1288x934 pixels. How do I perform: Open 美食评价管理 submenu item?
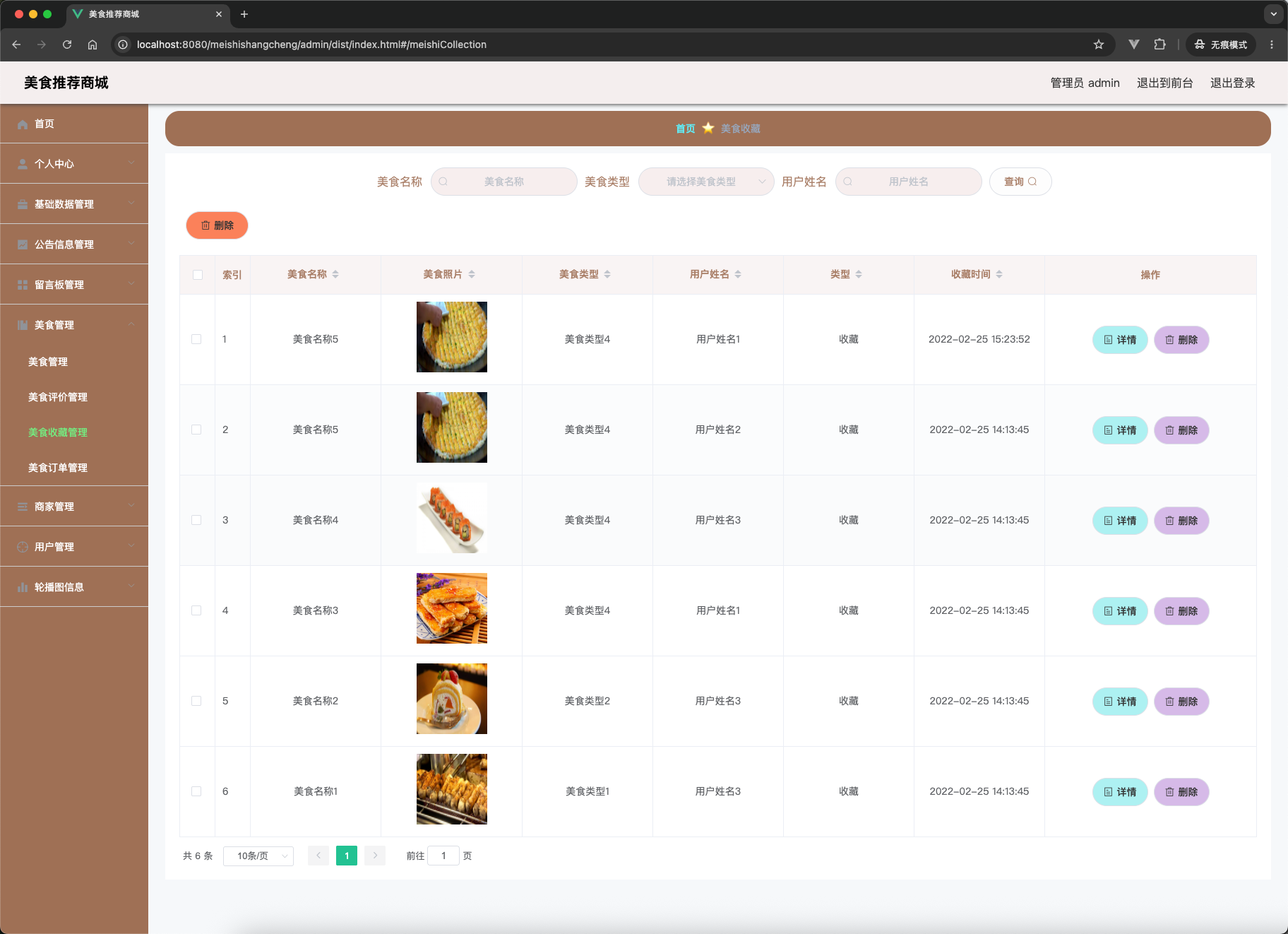tap(74, 397)
